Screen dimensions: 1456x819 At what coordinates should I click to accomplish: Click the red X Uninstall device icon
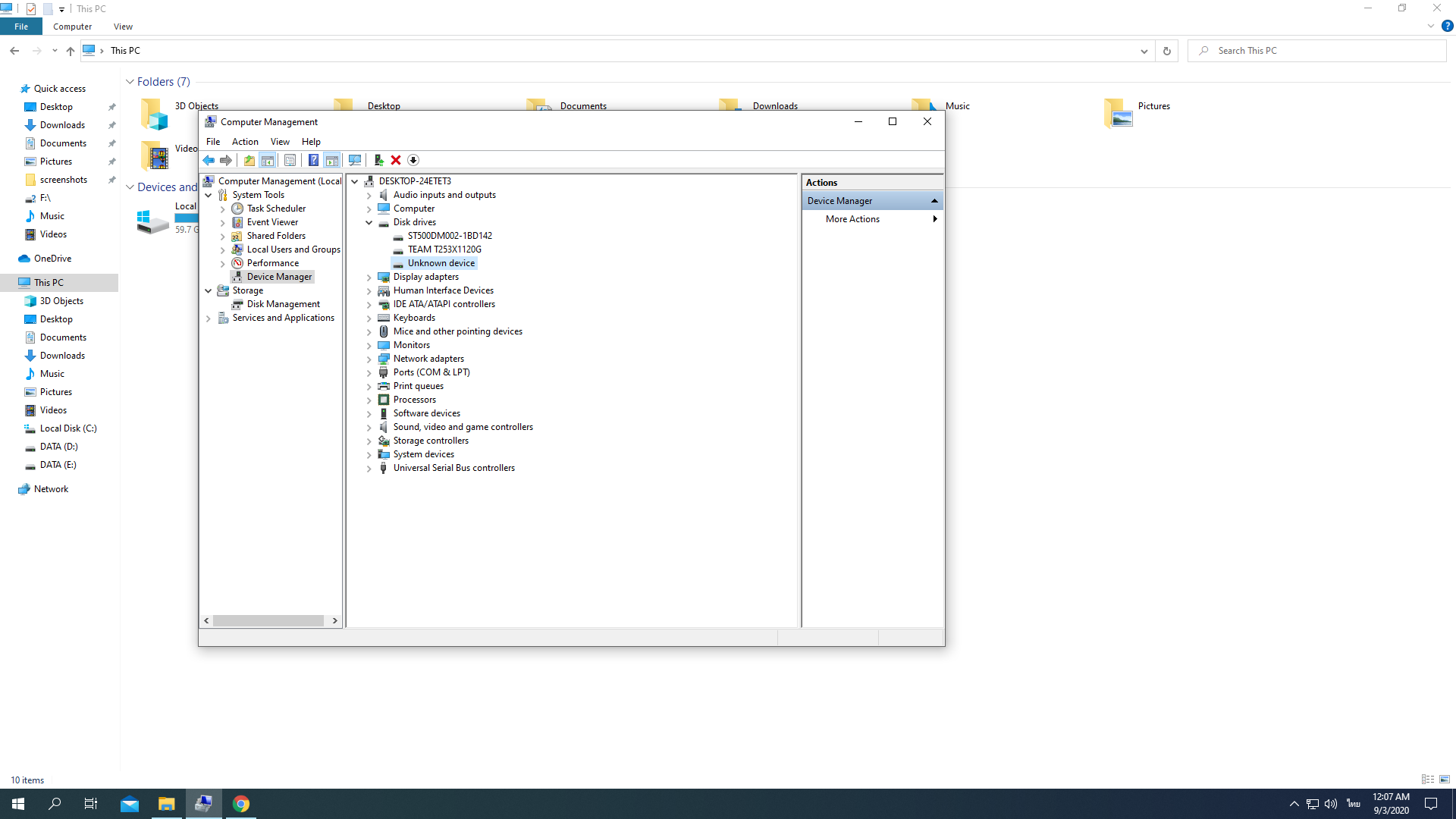(396, 160)
